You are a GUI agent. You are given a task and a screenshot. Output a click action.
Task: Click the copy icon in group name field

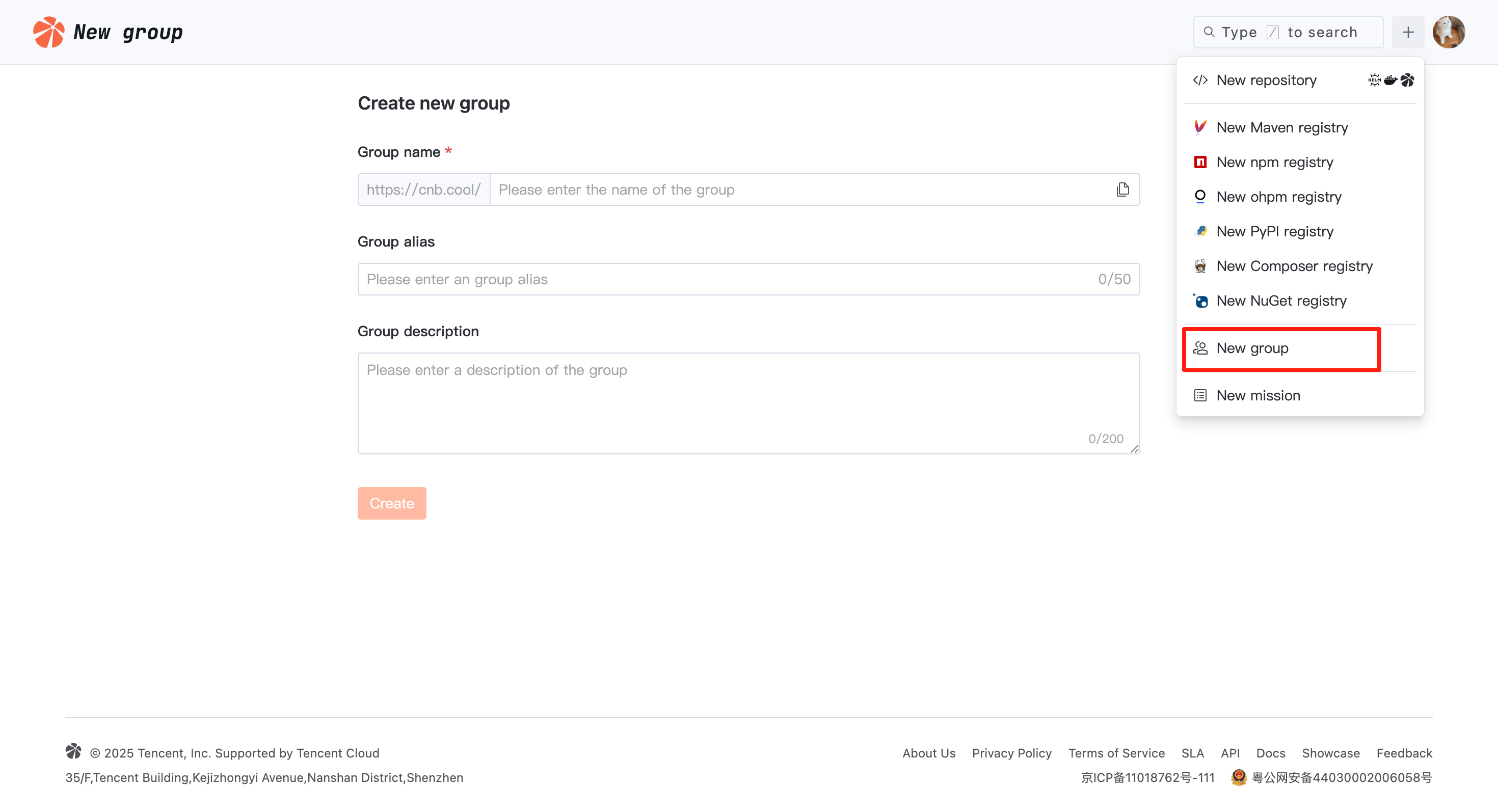[x=1122, y=190]
